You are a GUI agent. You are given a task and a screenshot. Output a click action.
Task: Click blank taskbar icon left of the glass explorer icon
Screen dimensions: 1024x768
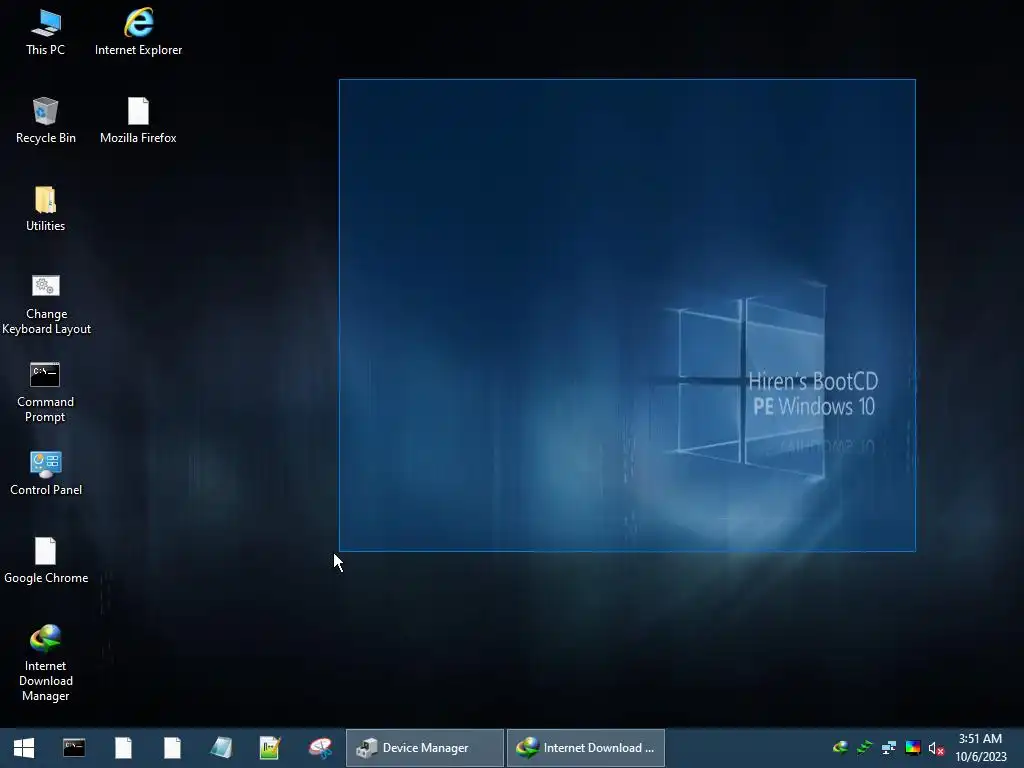pos(172,748)
